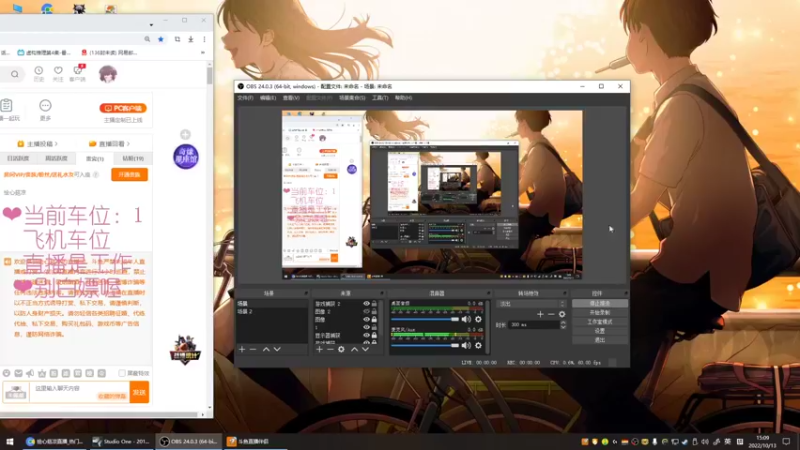Viewport: 800px width, 450px height.
Task: Adjust the desktop audio volume slider
Action: pyautogui.click(x=425, y=319)
